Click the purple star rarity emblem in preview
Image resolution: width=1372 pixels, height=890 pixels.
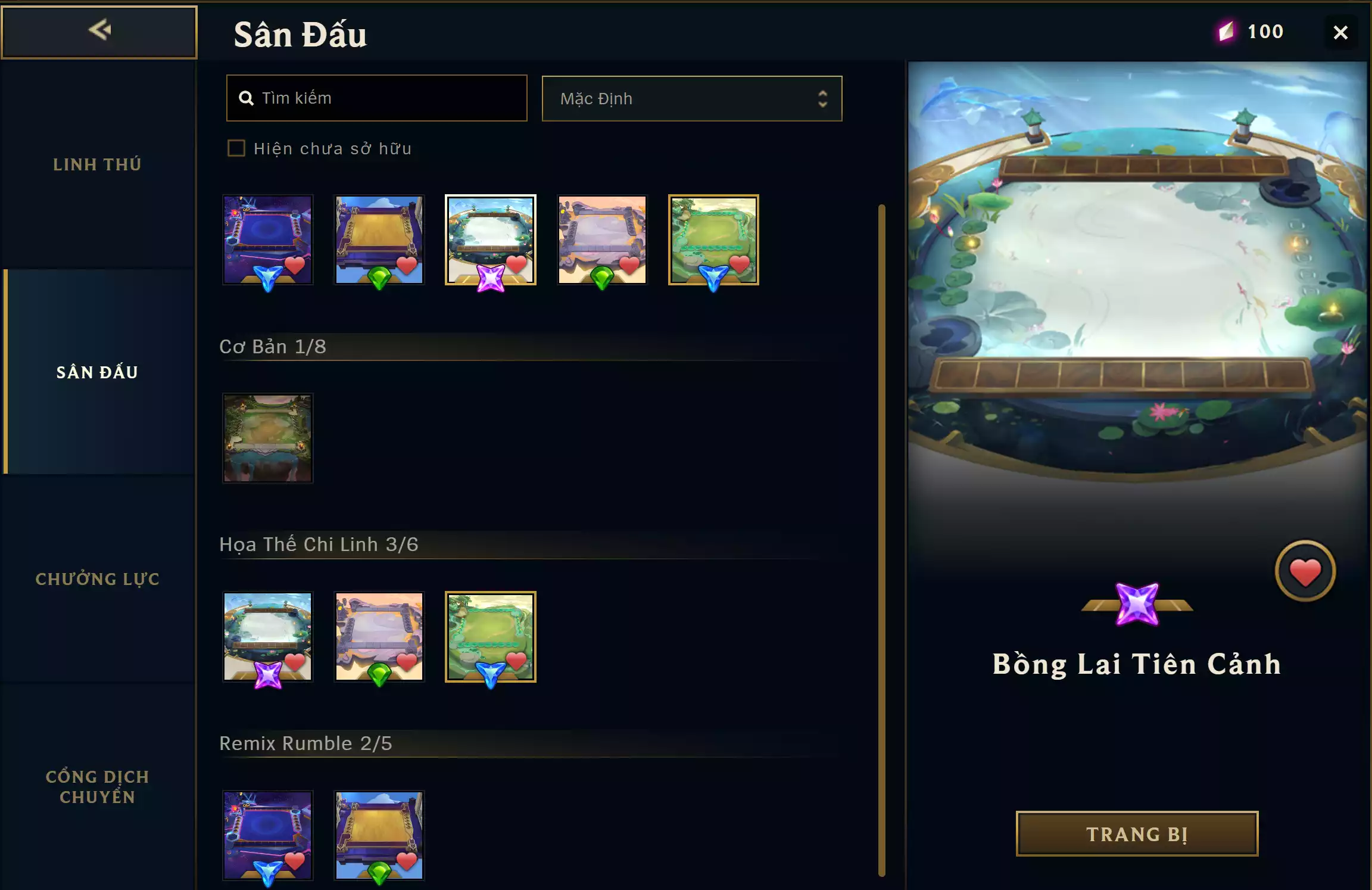[x=1137, y=604]
